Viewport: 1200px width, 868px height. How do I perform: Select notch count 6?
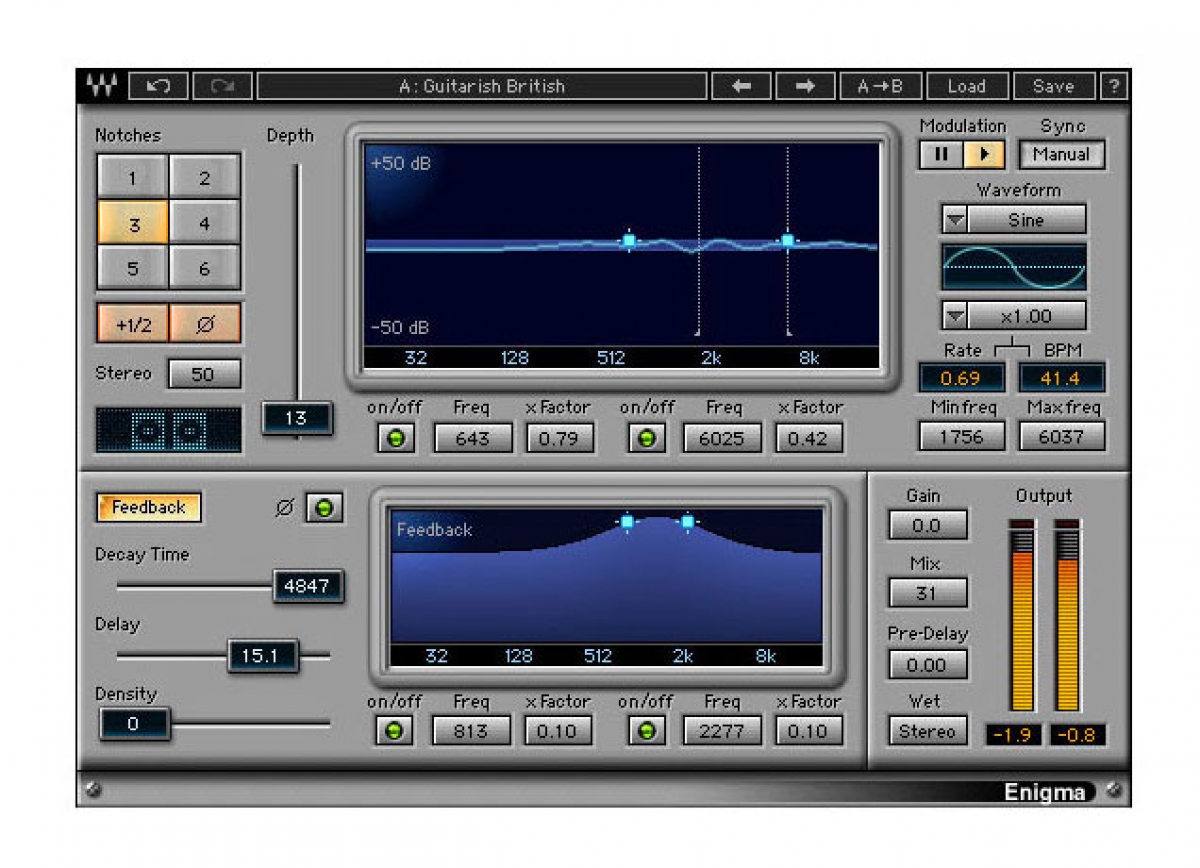click(x=205, y=268)
